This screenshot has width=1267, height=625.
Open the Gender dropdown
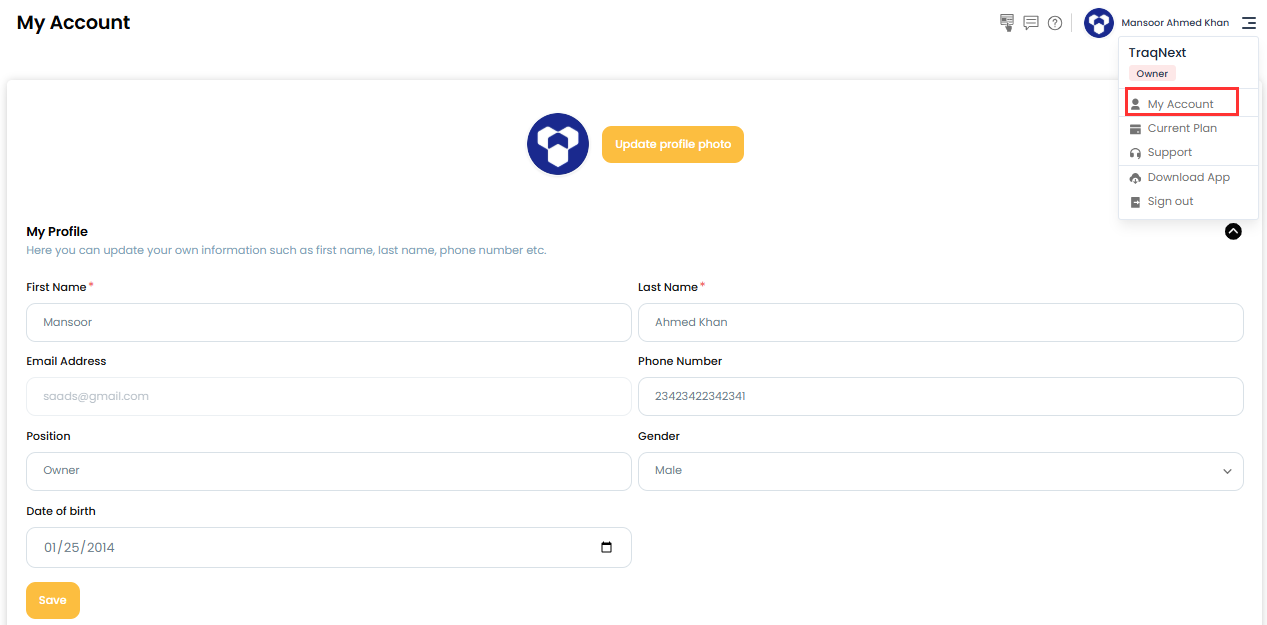point(941,471)
